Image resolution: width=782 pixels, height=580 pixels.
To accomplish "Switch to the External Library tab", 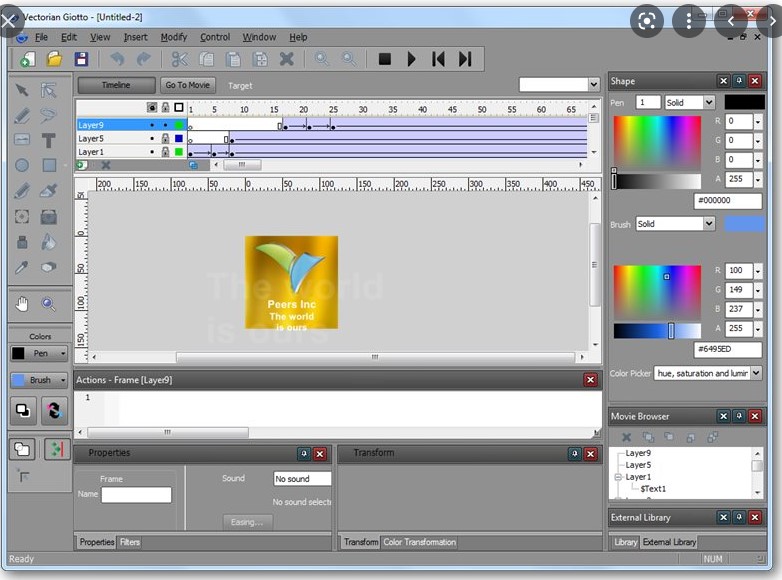I will point(669,542).
